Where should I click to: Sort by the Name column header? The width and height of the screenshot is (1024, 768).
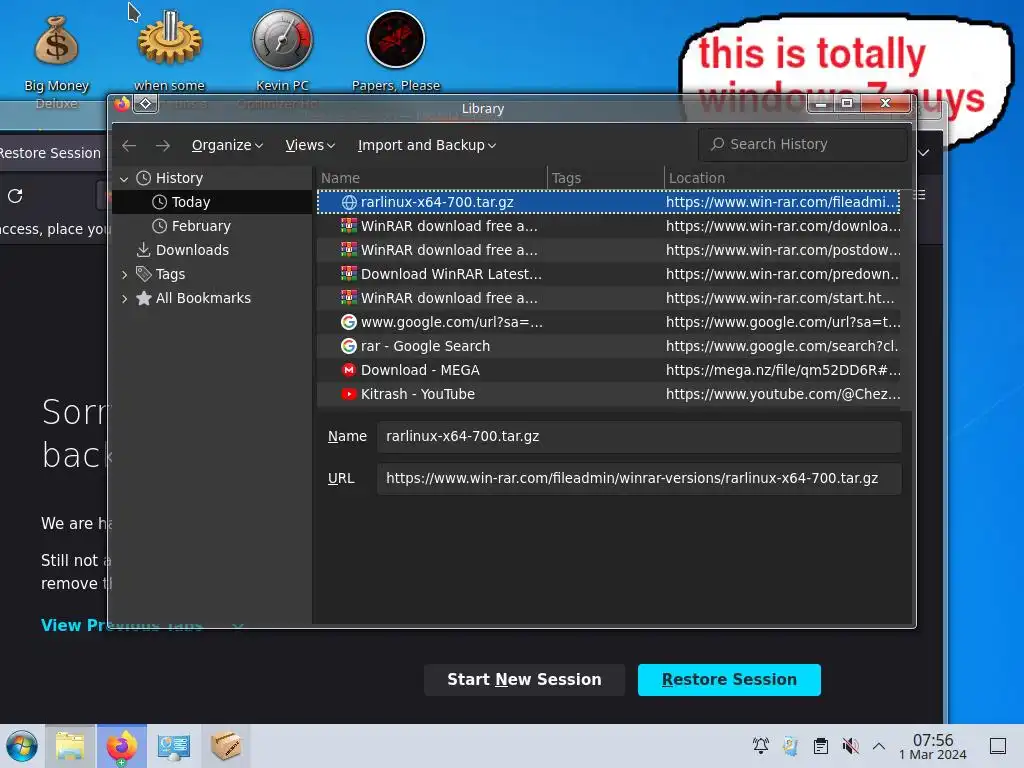(432, 178)
